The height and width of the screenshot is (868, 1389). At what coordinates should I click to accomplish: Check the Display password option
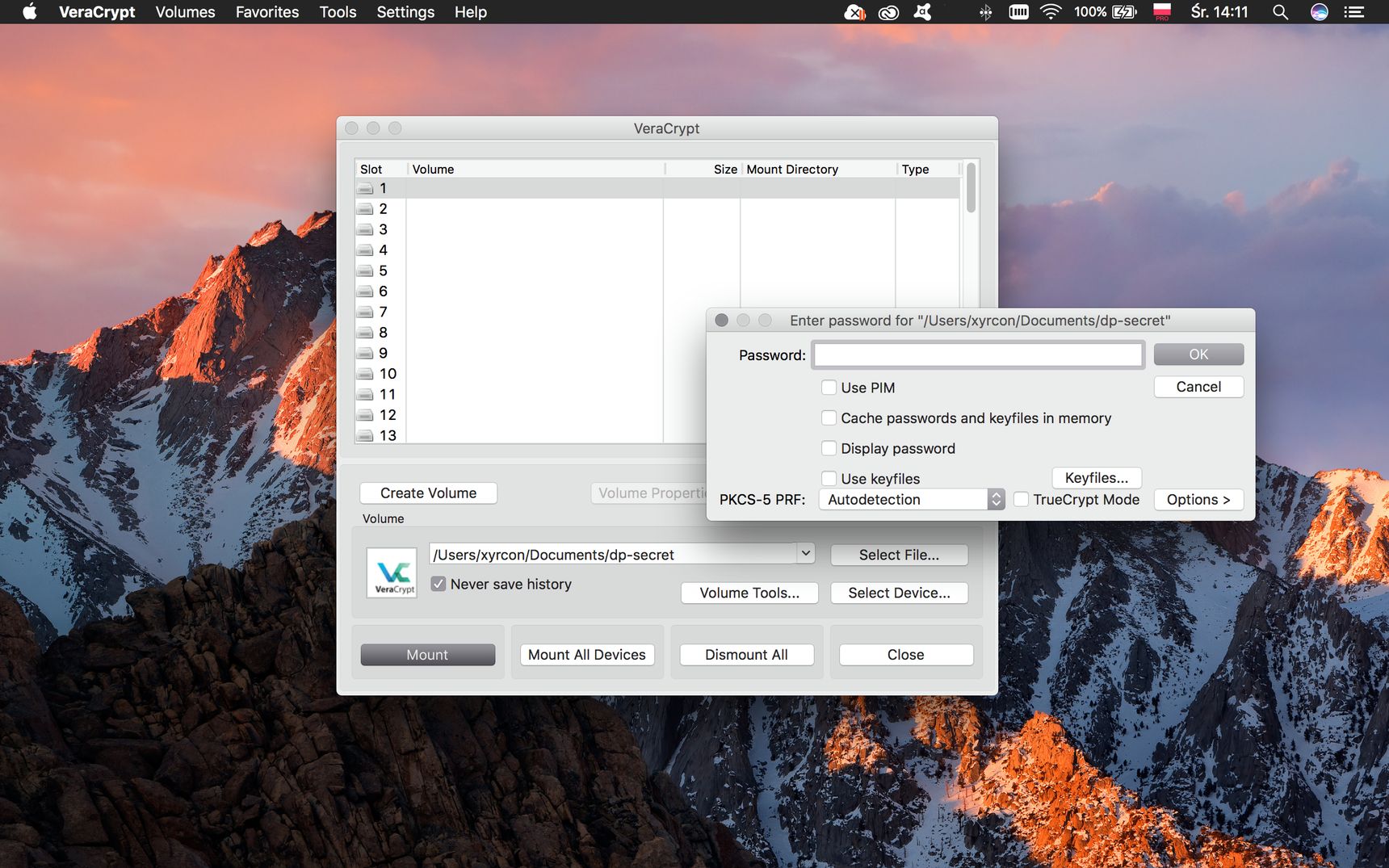(829, 448)
